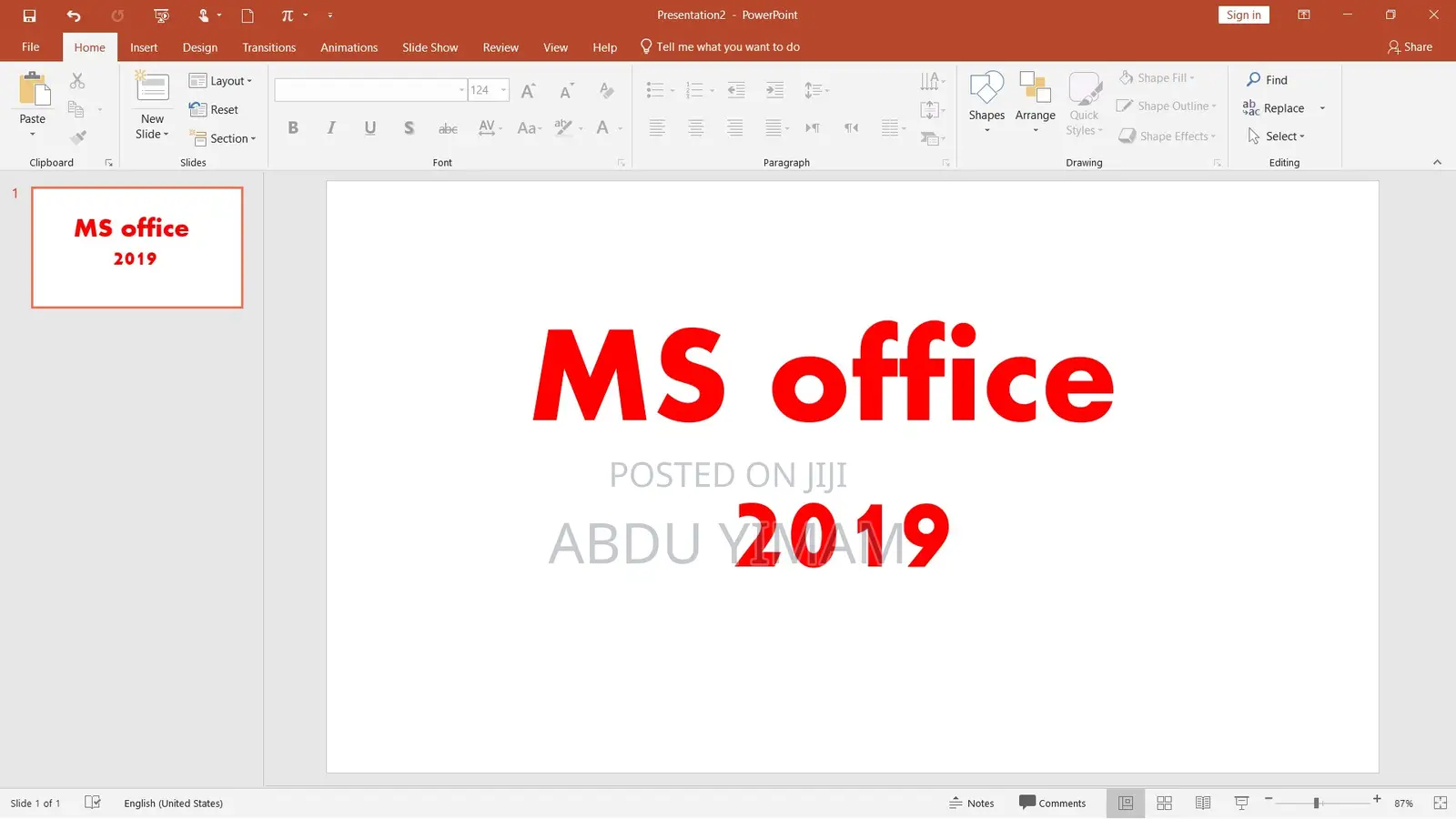Screen dimensions: 1456x819
Task: Click the Paste clipboard icon
Action: (x=34, y=89)
